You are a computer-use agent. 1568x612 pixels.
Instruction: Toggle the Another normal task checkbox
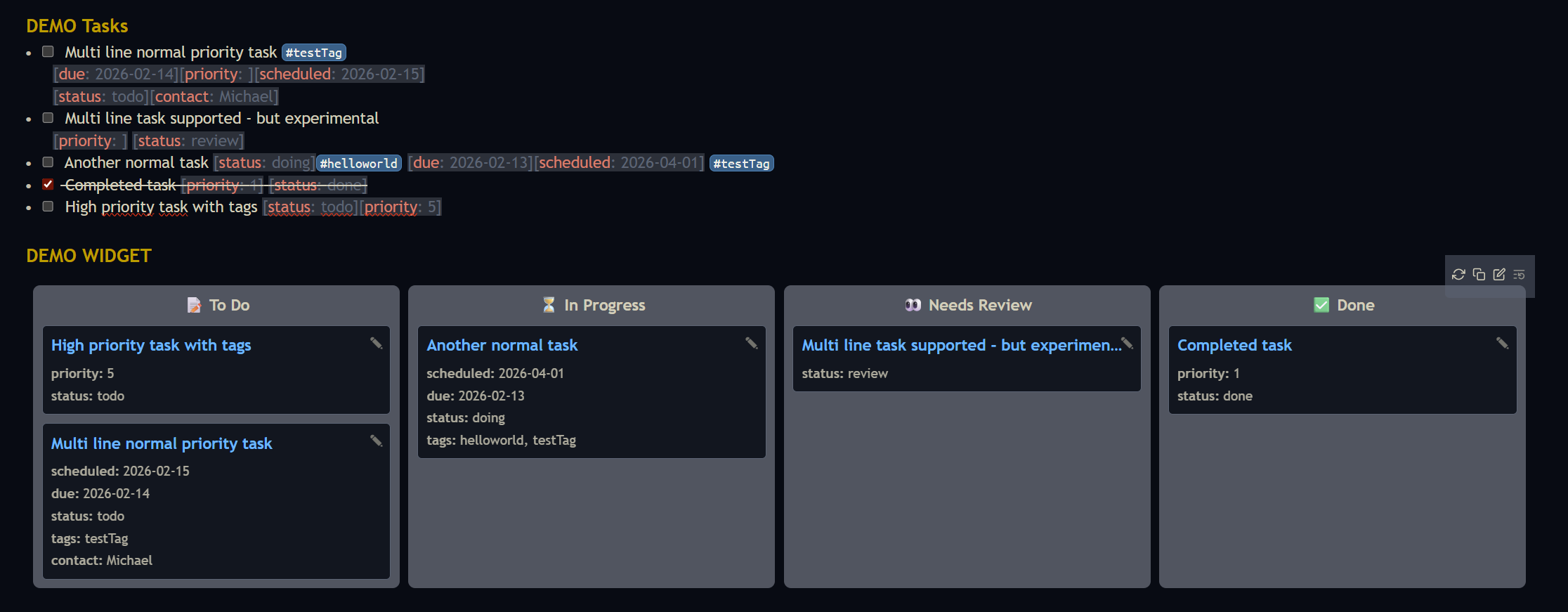(48, 162)
